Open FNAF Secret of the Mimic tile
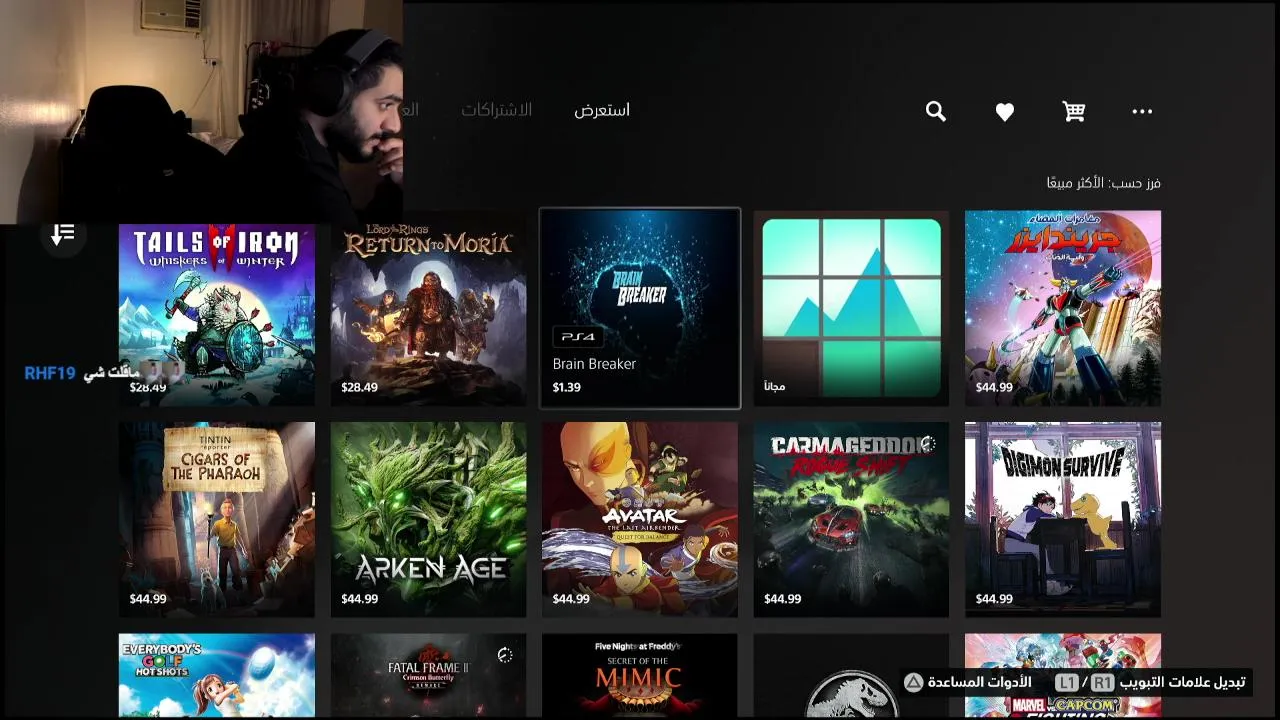 640,676
